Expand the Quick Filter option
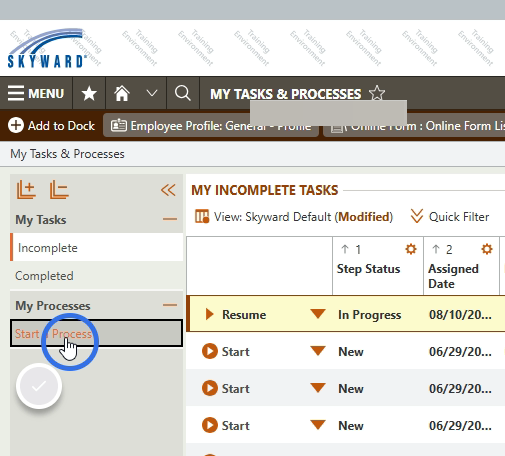 450,217
